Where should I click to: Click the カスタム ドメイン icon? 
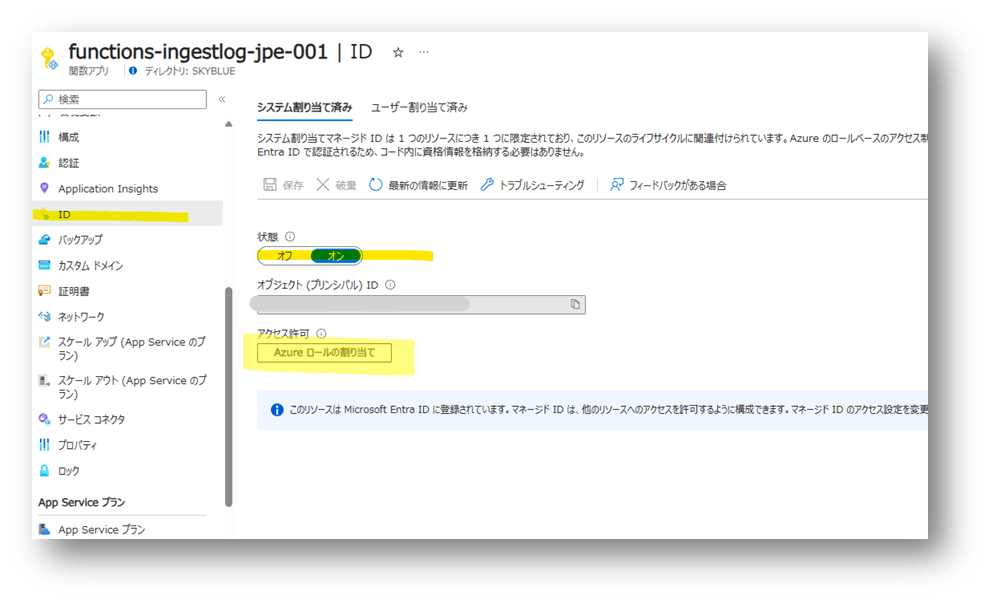(44, 265)
